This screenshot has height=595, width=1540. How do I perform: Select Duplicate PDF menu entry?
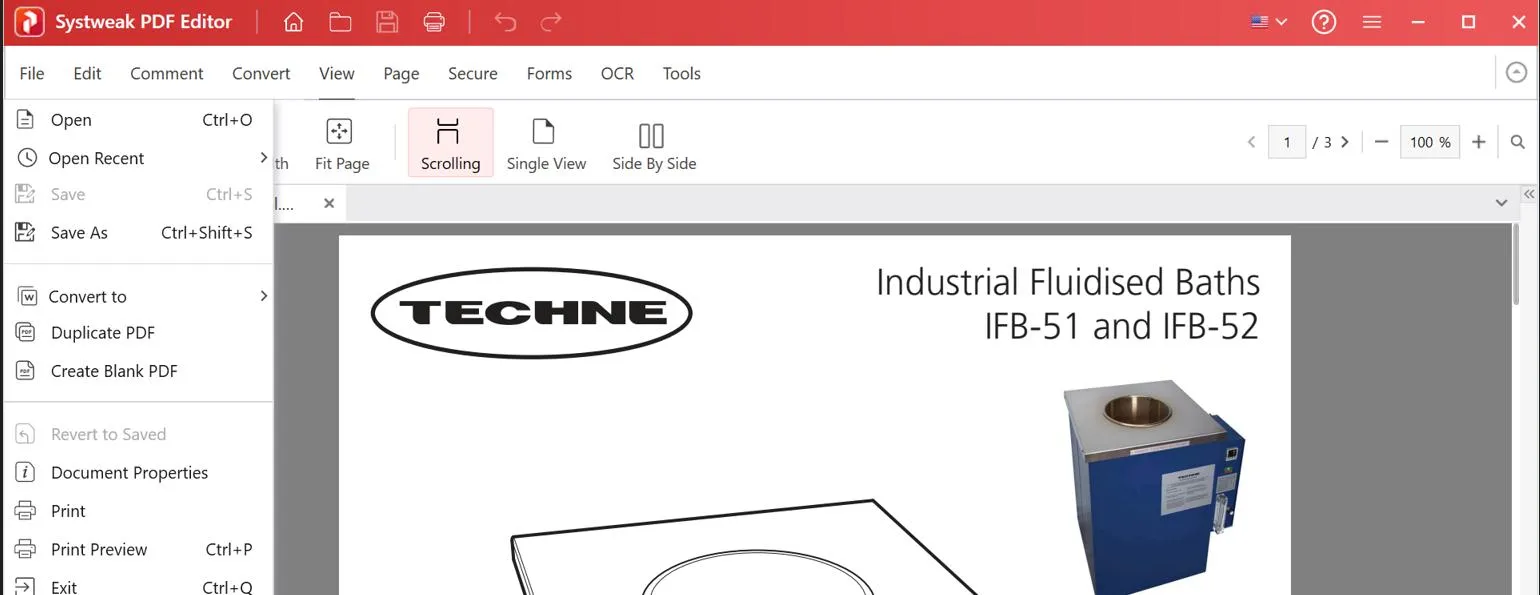click(138, 333)
